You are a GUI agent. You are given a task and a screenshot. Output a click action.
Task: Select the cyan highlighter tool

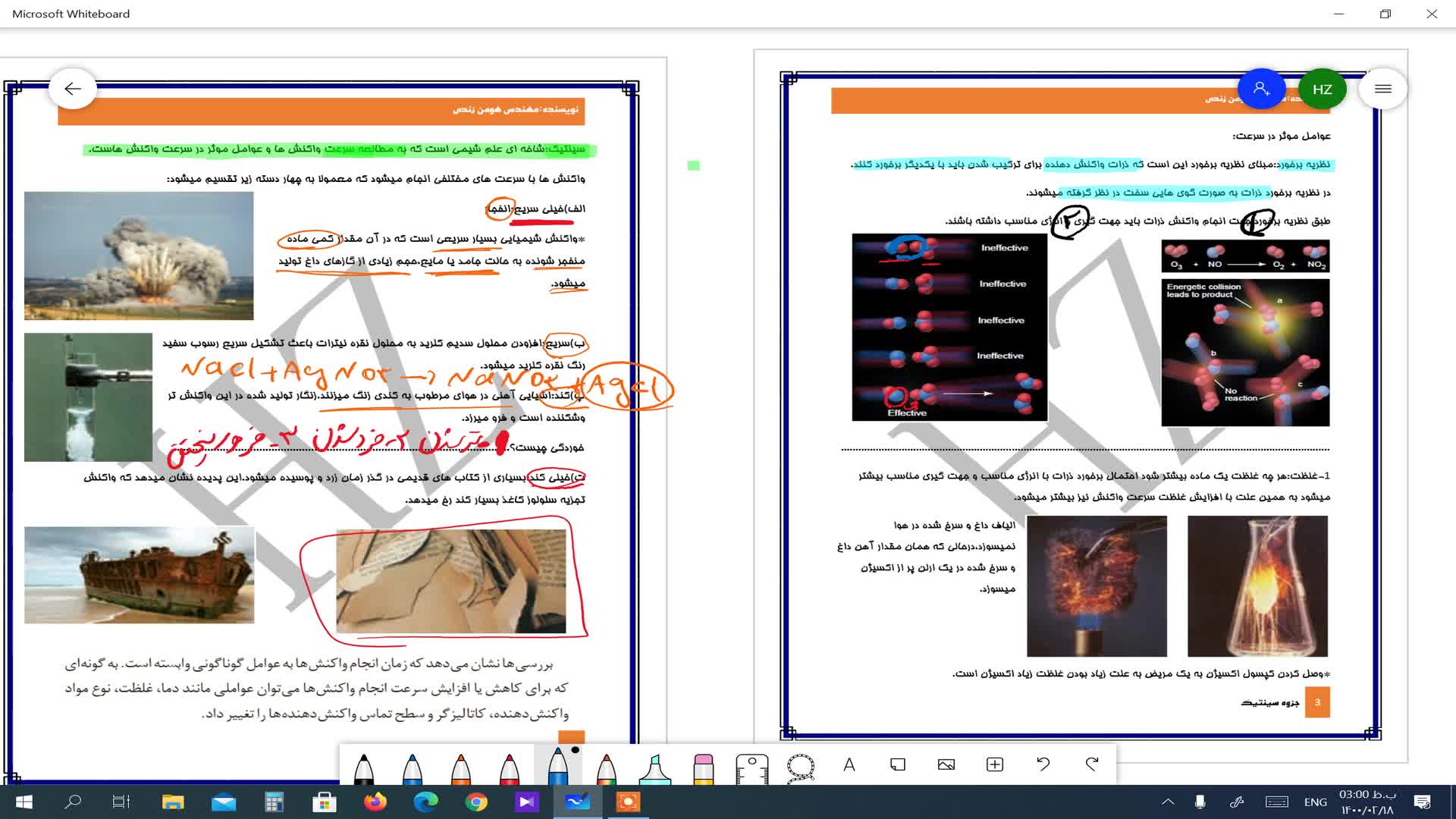click(655, 767)
